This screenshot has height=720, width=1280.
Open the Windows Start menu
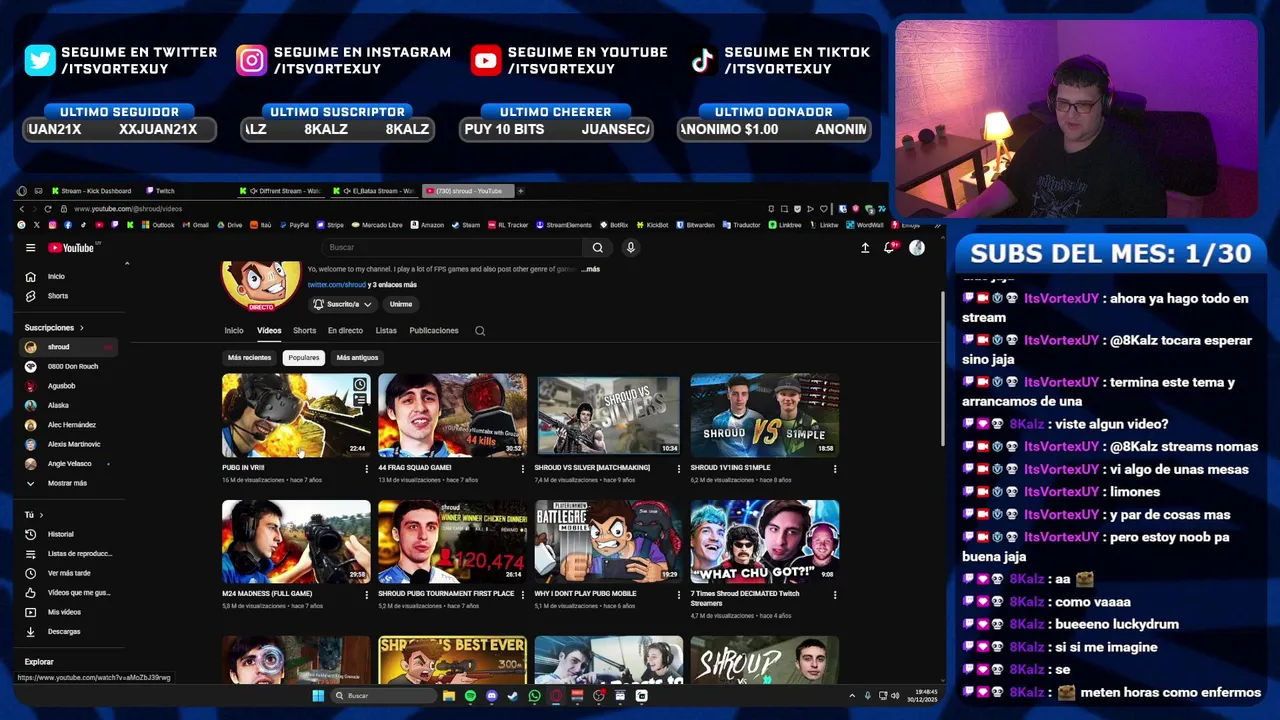pos(318,695)
